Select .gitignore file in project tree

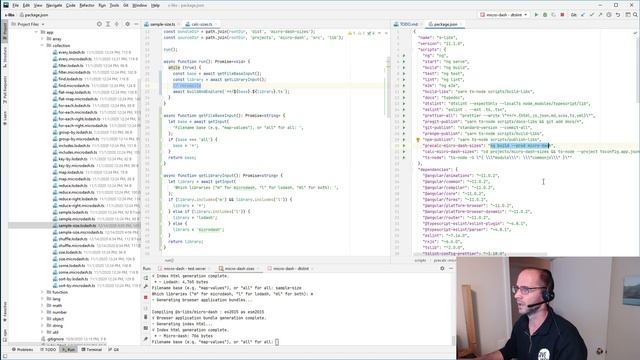(x=52, y=339)
